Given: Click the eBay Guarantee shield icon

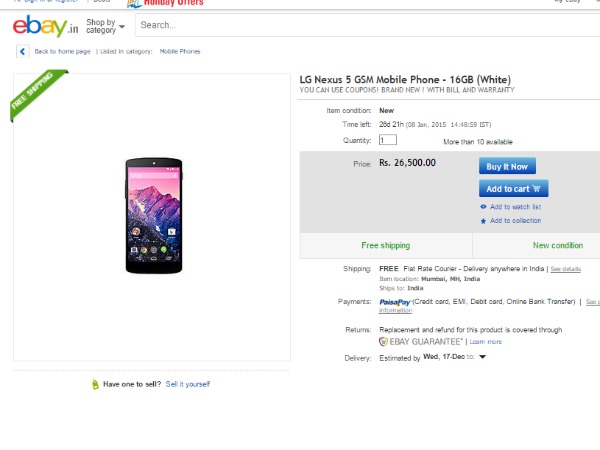Looking at the screenshot, I should pos(383,341).
